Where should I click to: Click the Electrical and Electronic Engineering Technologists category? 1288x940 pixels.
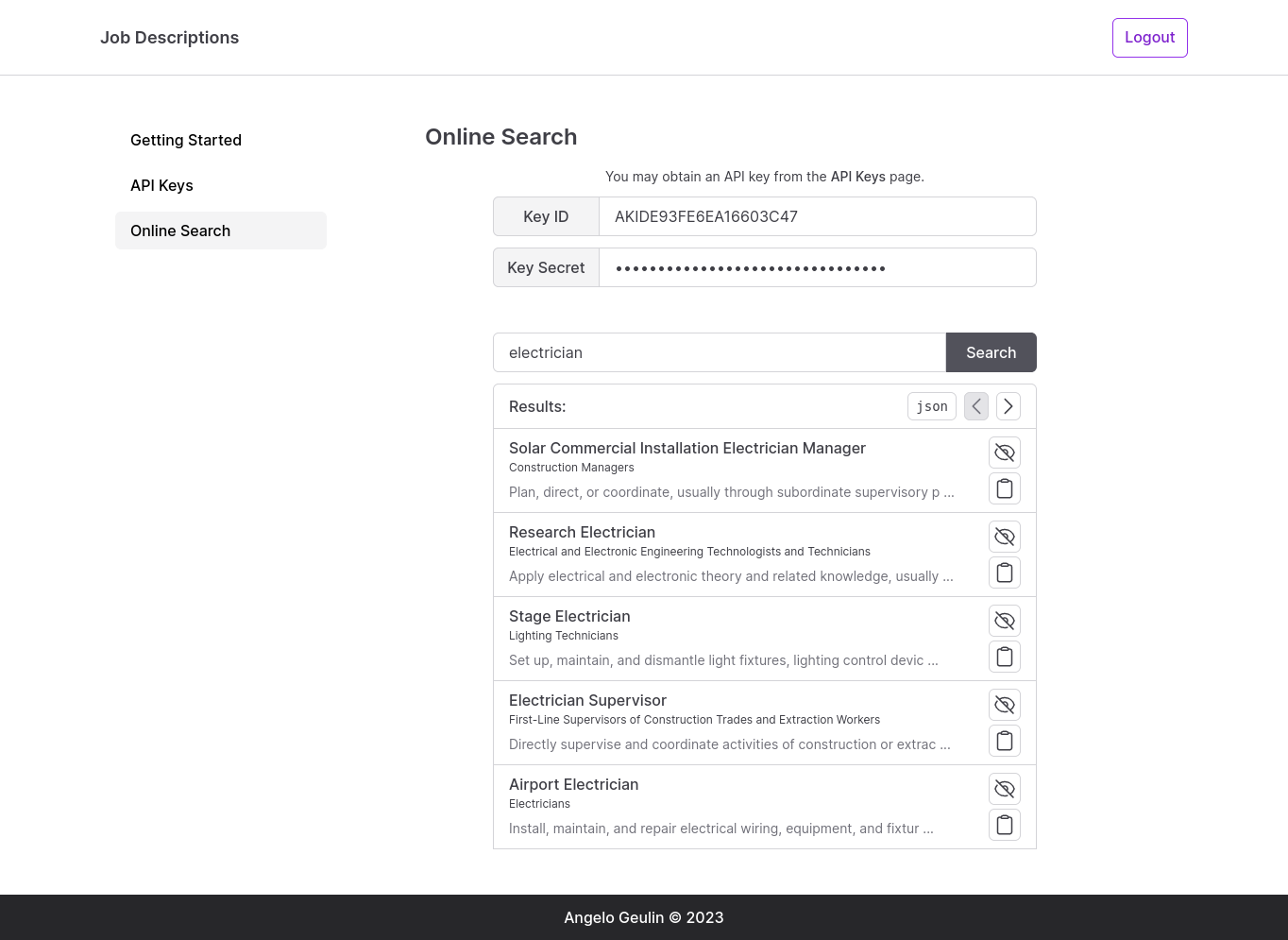coord(689,552)
